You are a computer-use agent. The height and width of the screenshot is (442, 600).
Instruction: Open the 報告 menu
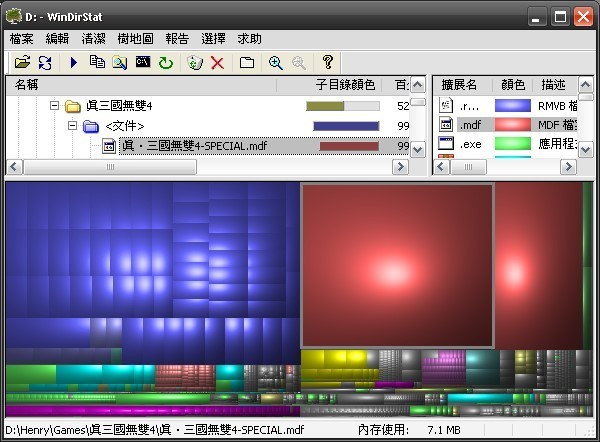(x=177, y=39)
